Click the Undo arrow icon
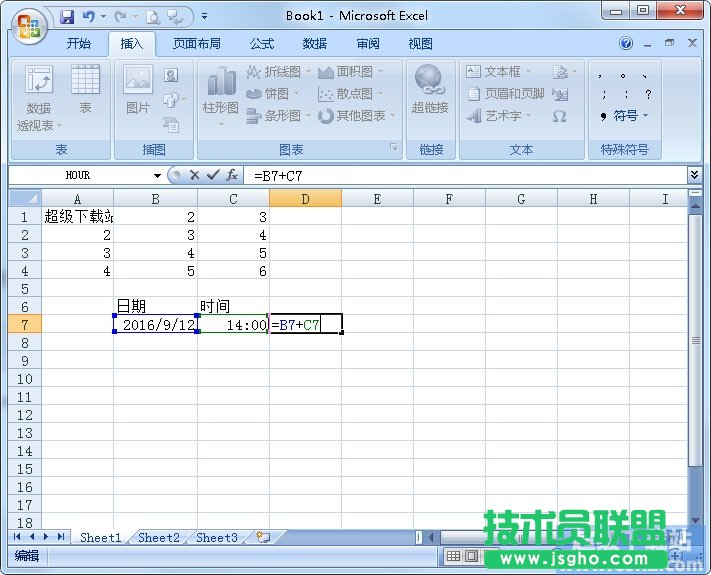The height and width of the screenshot is (575, 711). (x=89, y=16)
